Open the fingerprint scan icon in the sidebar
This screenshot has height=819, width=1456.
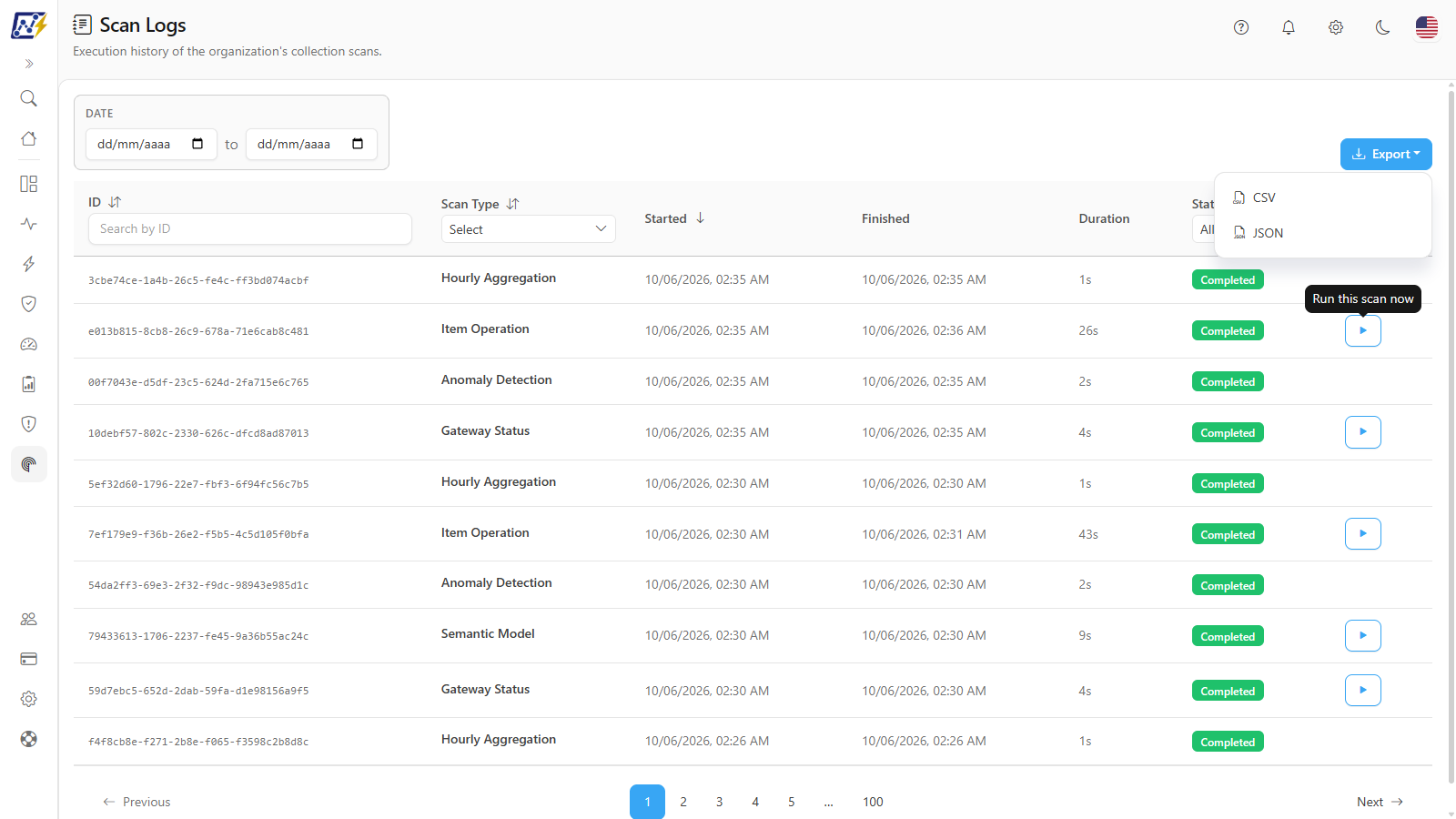coord(29,464)
